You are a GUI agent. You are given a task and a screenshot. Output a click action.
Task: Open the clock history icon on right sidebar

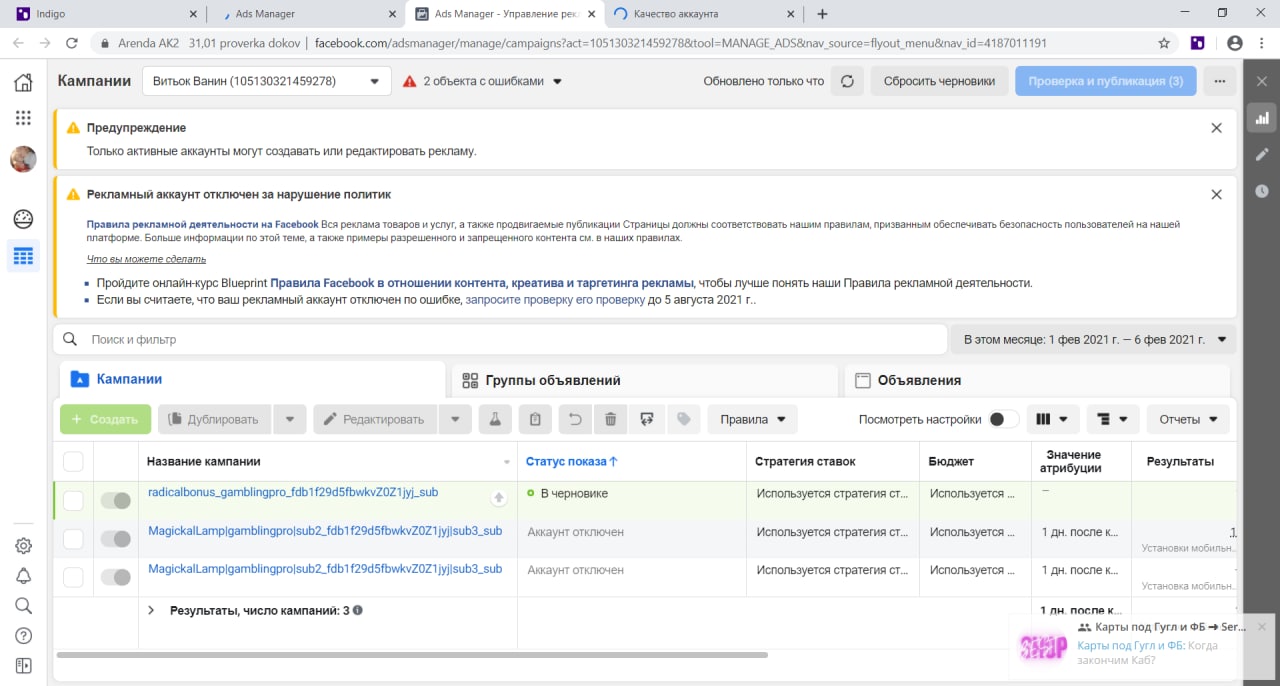(x=1262, y=191)
